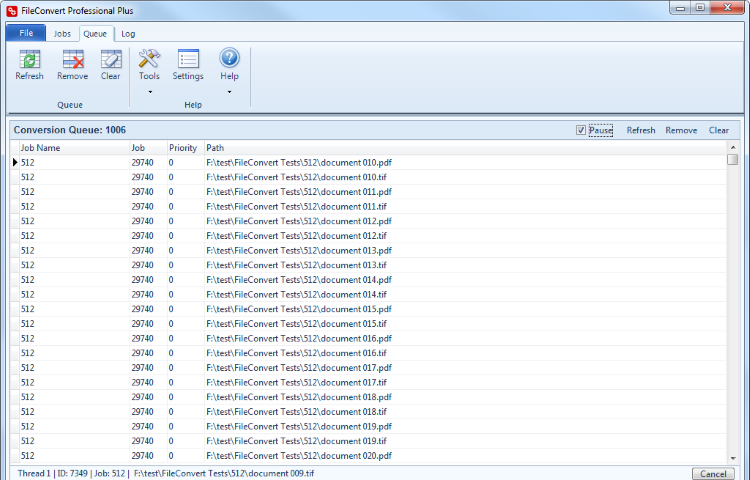The width and height of the screenshot is (750, 480).
Task: Click the Refresh link in the queue header
Action: (x=641, y=130)
